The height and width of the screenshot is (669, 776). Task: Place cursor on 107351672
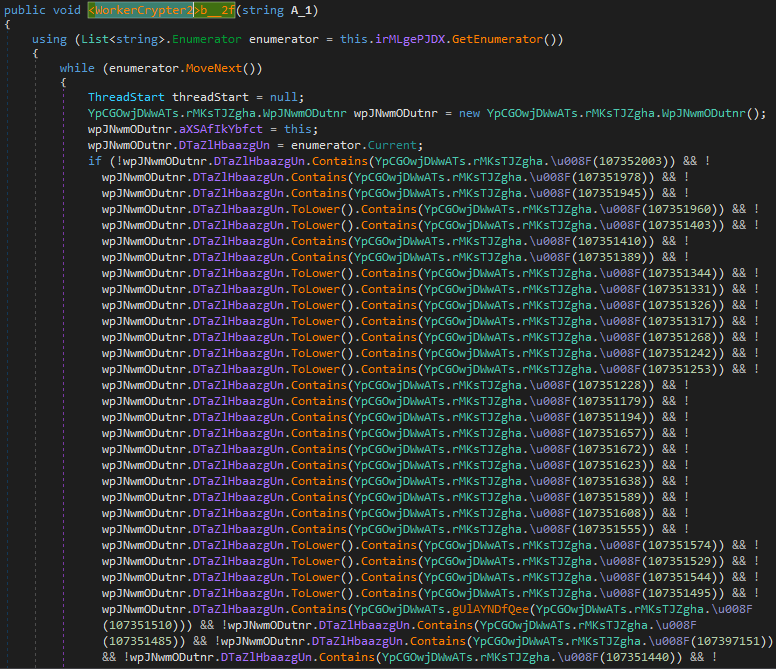point(610,449)
